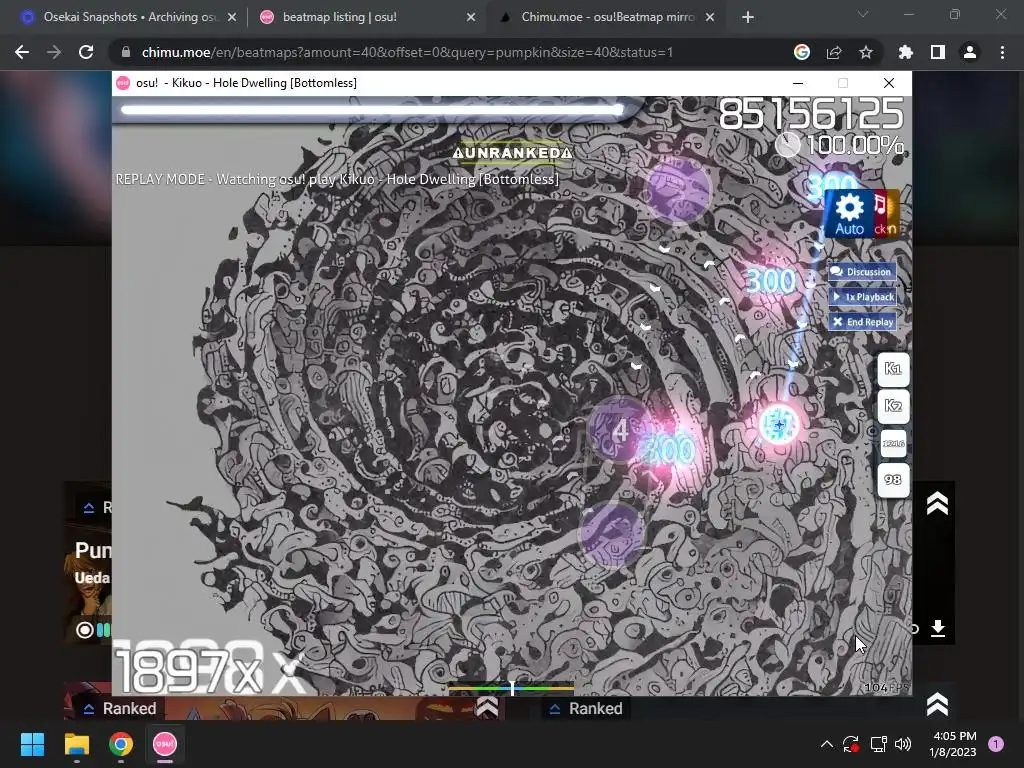Click the Auto mod gear icon

click(x=849, y=214)
